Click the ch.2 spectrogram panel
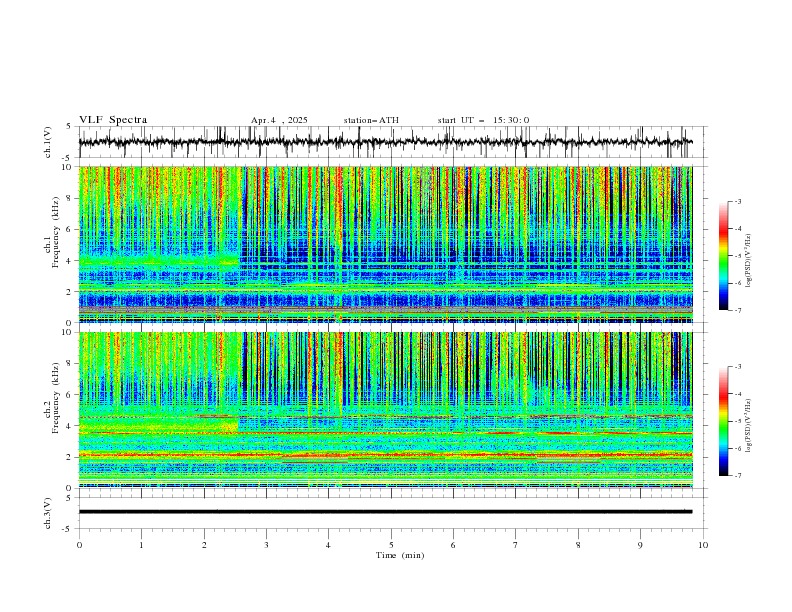Viewport: 792px width, 612px height. pyautogui.click(x=385, y=410)
